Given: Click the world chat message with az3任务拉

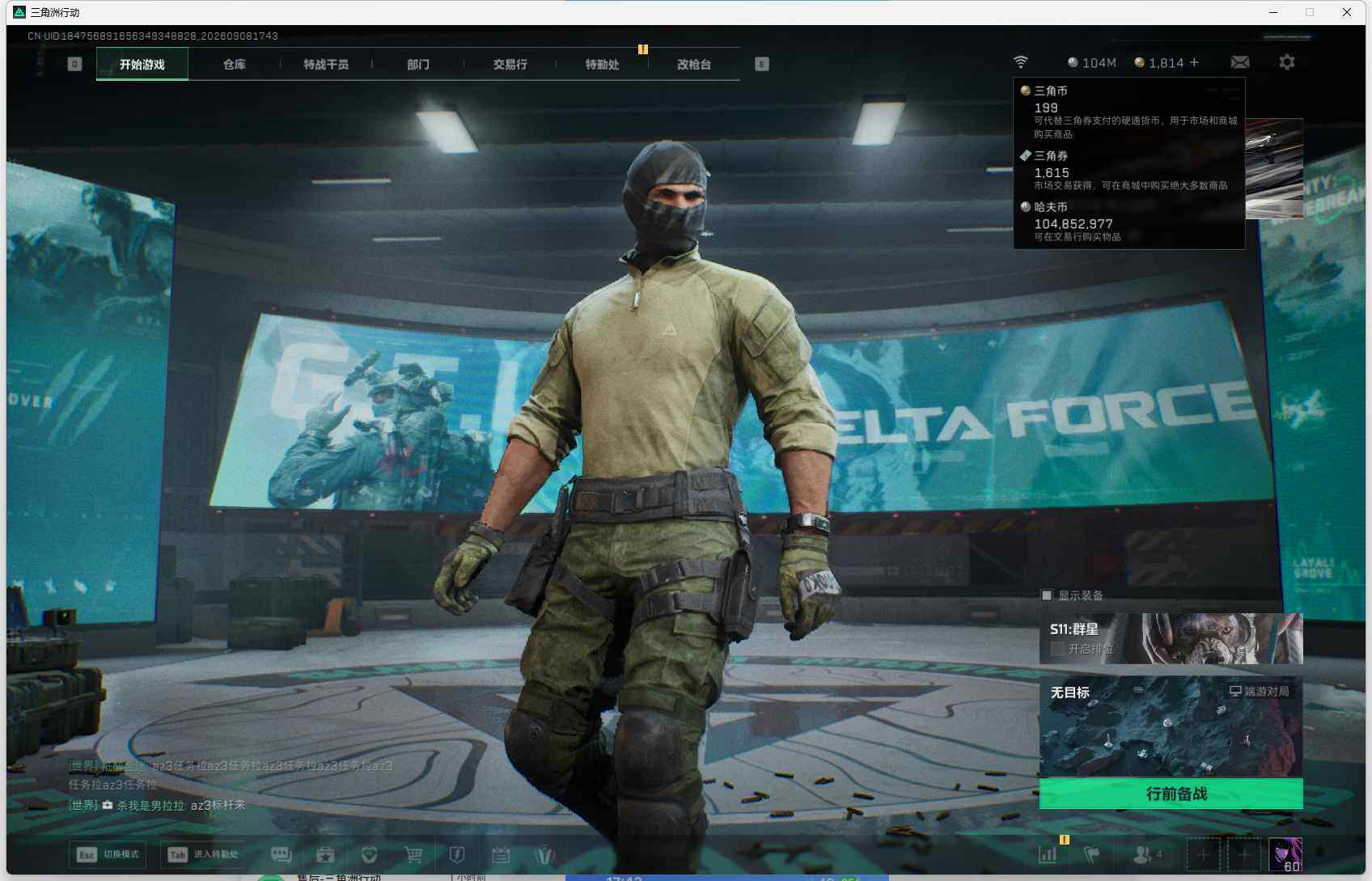Looking at the screenshot, I should (231, 774).
